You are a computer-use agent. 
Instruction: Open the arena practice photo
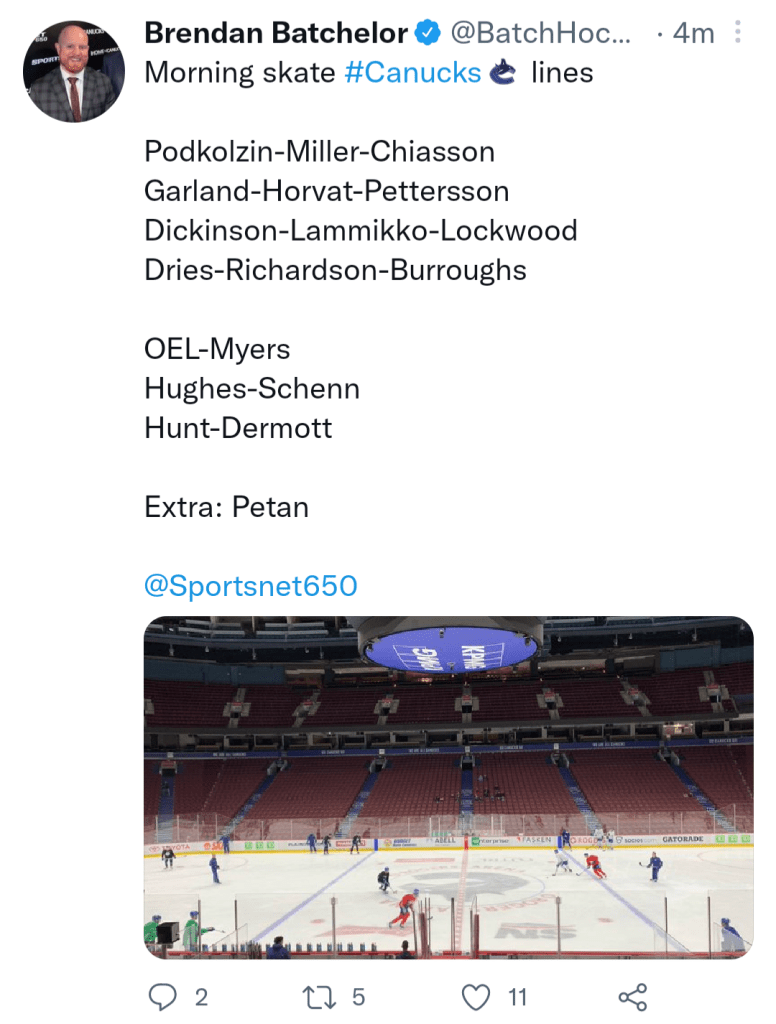tap(449, 788)
